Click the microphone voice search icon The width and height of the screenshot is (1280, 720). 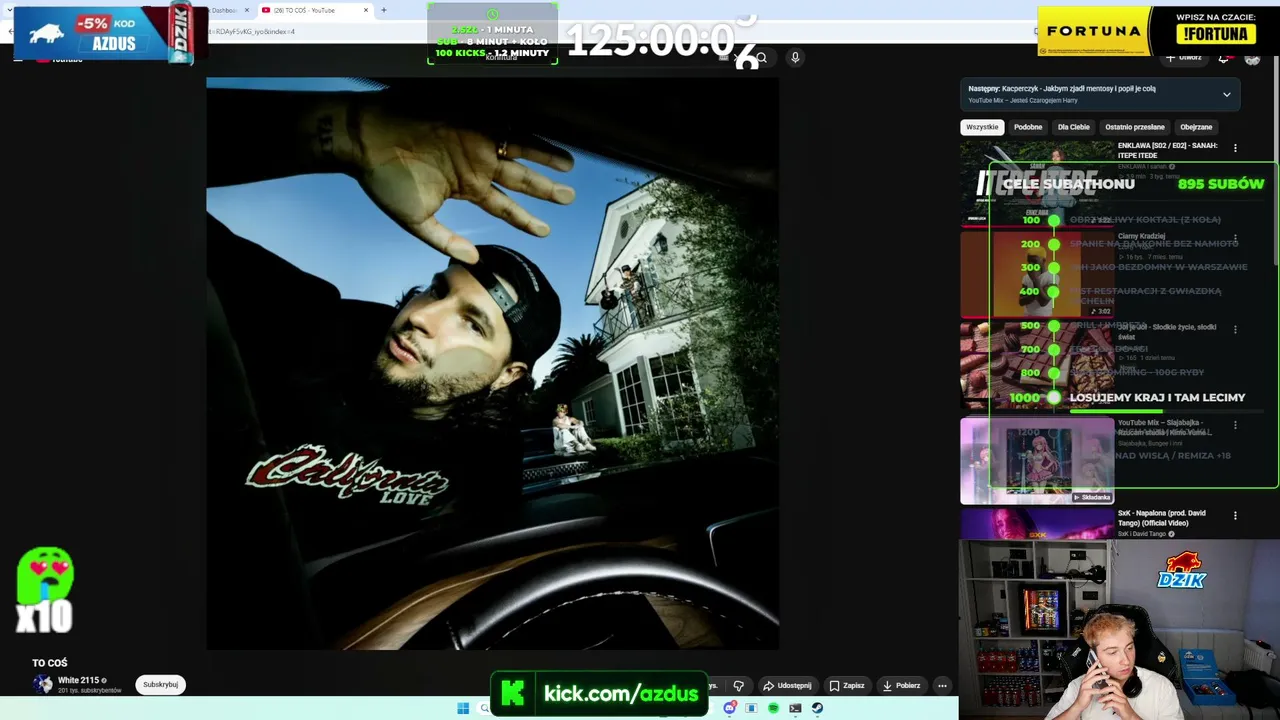(x=795, y=58)
